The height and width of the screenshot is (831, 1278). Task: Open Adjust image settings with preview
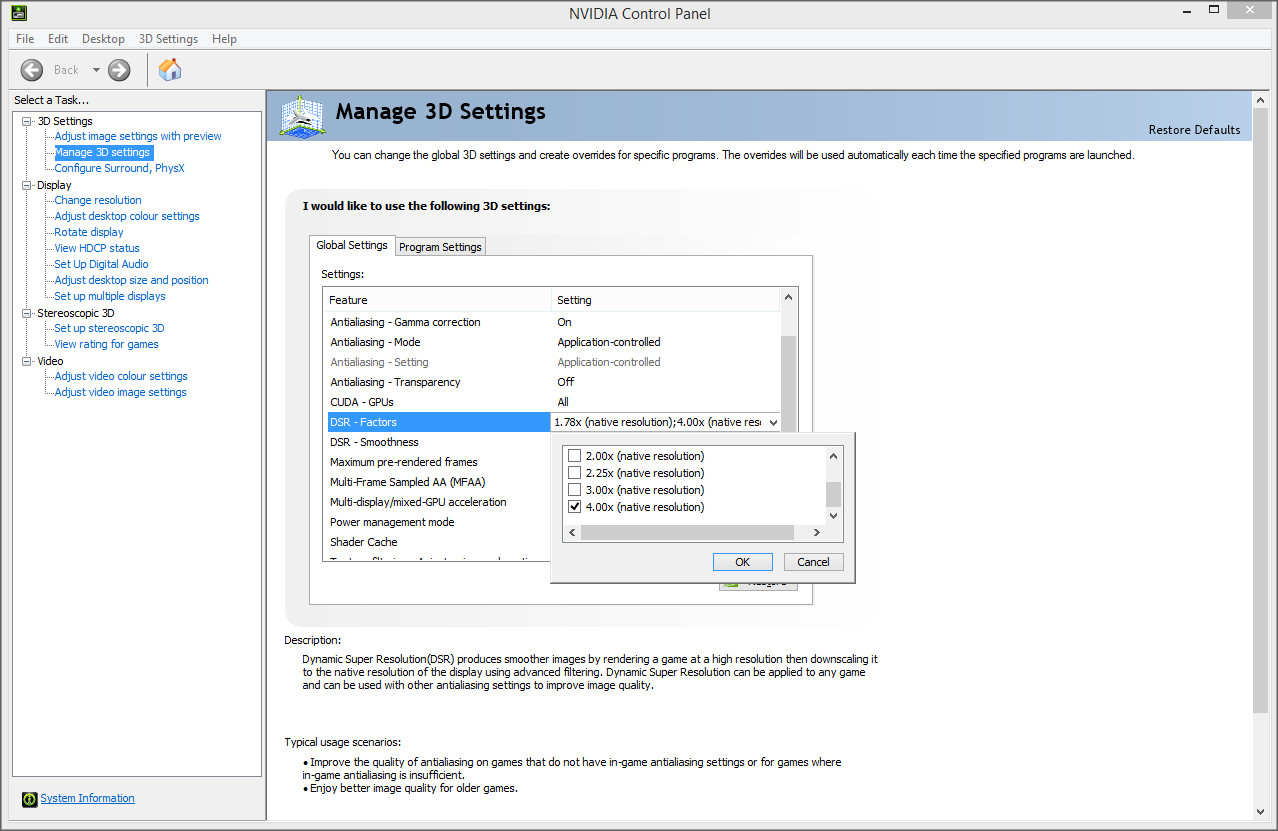tap(138, 136)
